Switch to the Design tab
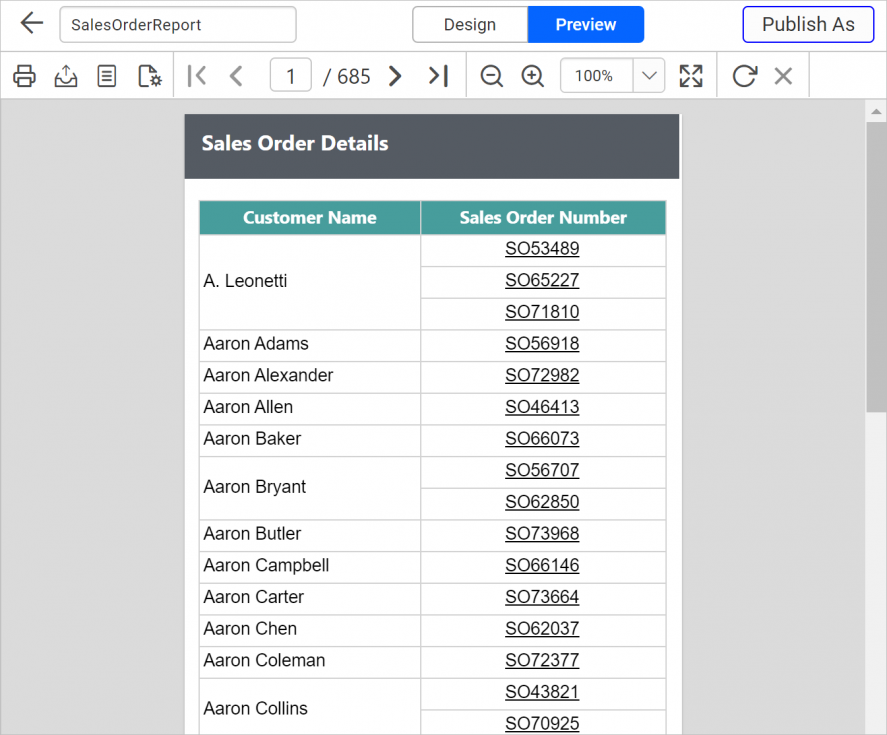Image resolution: width=887 pixels, height=735 pixels. (470, 24)
